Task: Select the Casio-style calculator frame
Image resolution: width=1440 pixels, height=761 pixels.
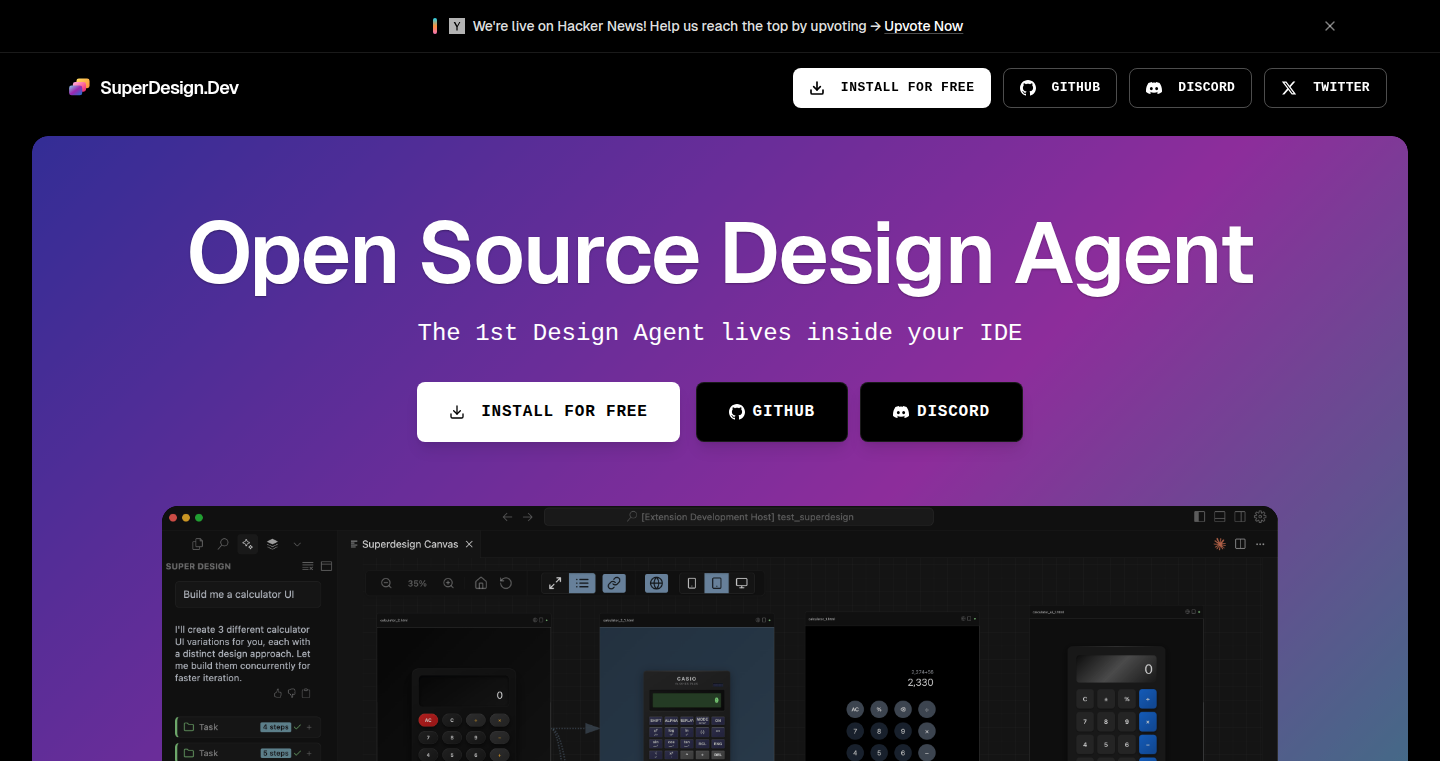Action: coord(687,688)
